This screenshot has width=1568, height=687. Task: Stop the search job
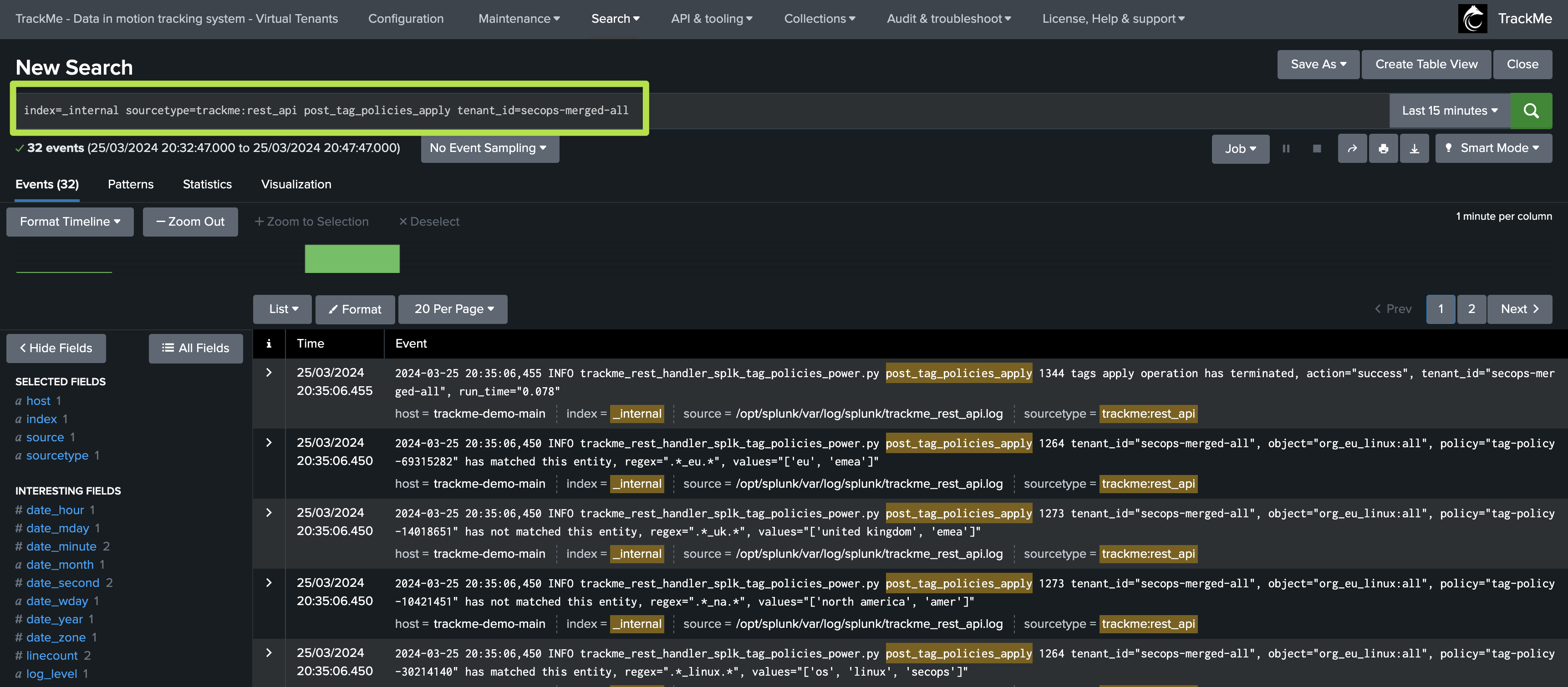click(1317, 148)
